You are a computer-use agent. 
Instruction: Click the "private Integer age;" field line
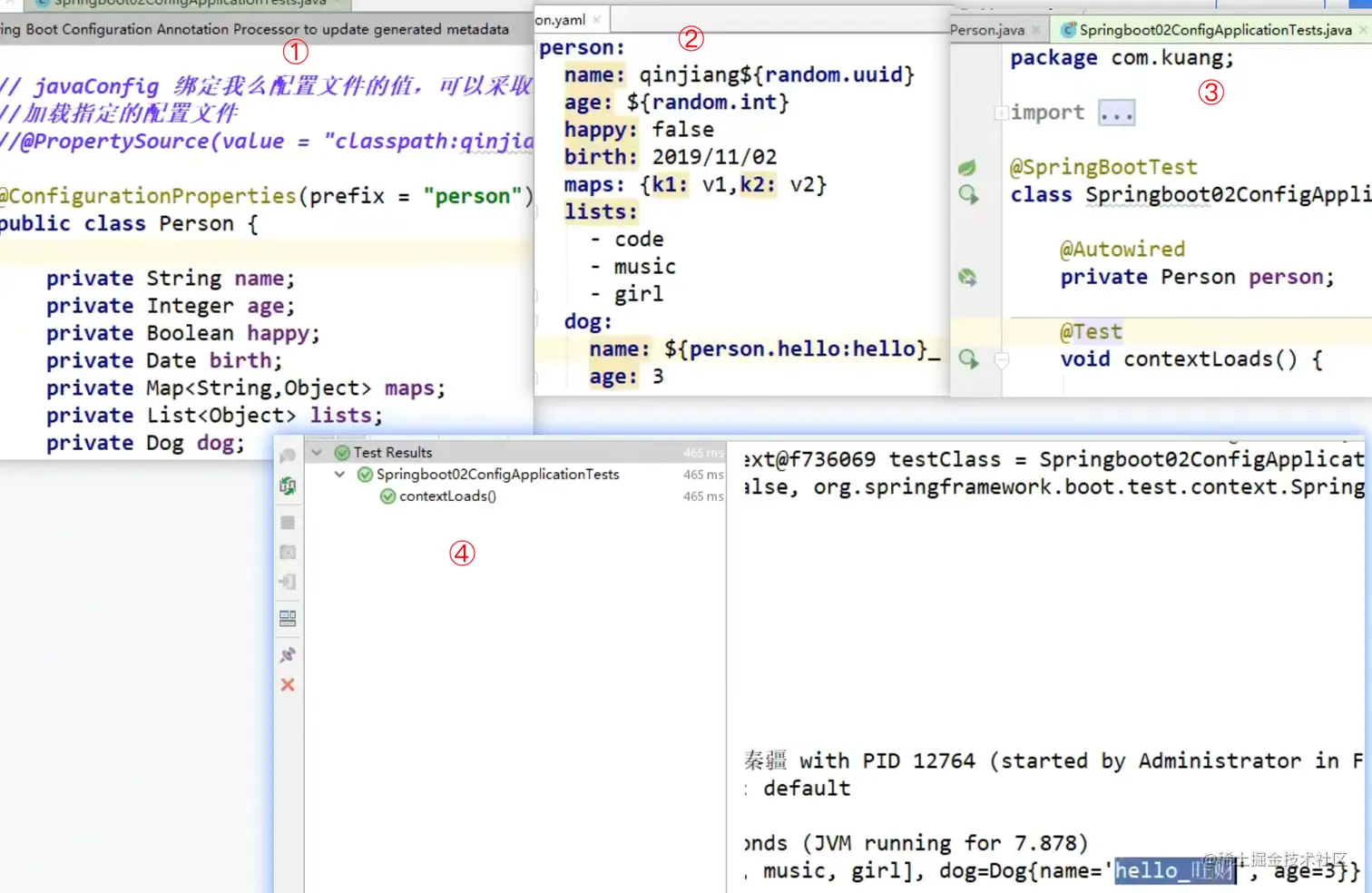tap(171, 306)
